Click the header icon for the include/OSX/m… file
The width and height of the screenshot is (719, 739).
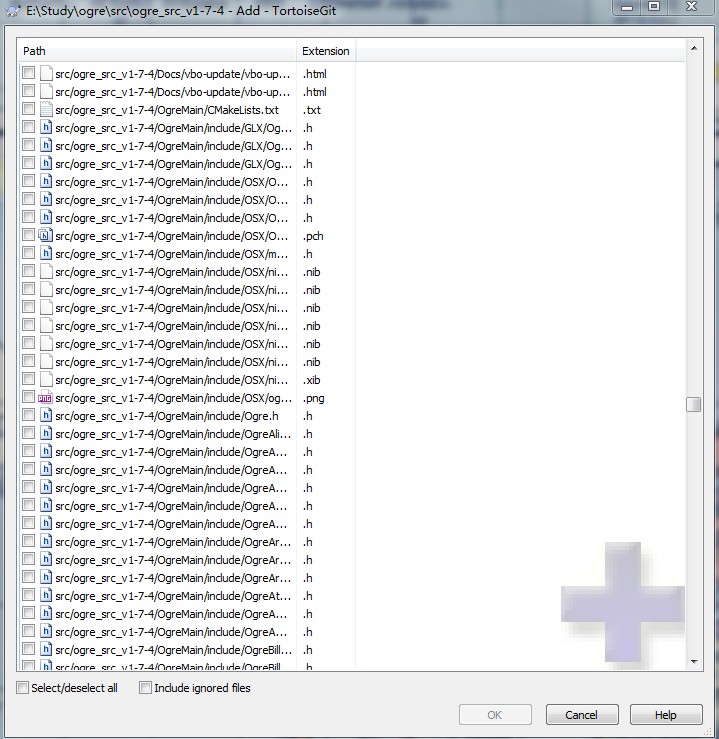(46, 254)
